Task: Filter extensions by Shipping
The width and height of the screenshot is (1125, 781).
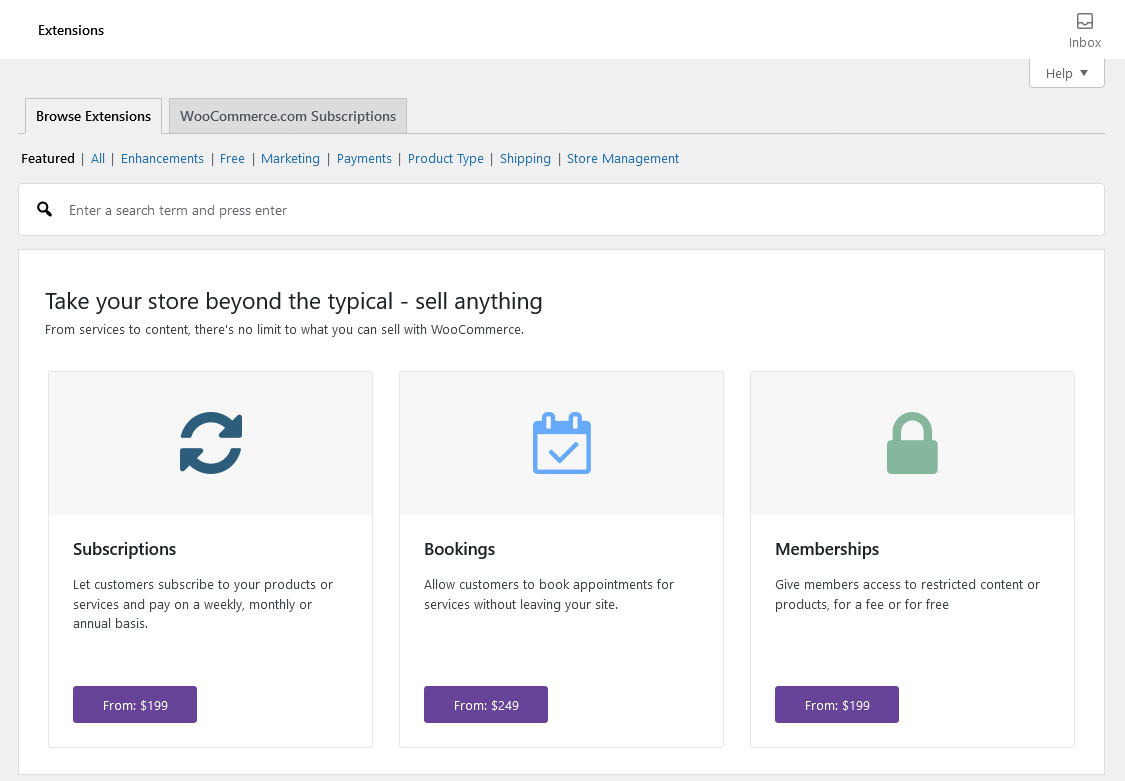Action: tap(525, 158)
